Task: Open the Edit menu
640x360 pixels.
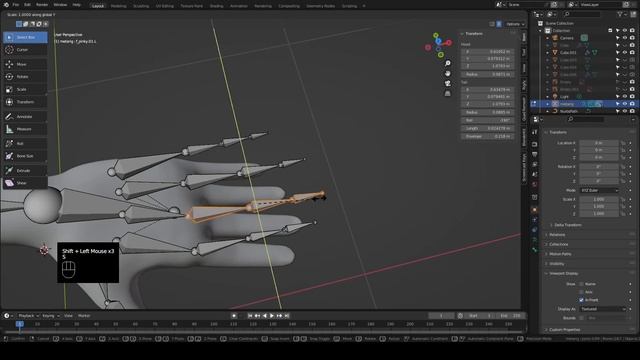Action: coord(27,5)
